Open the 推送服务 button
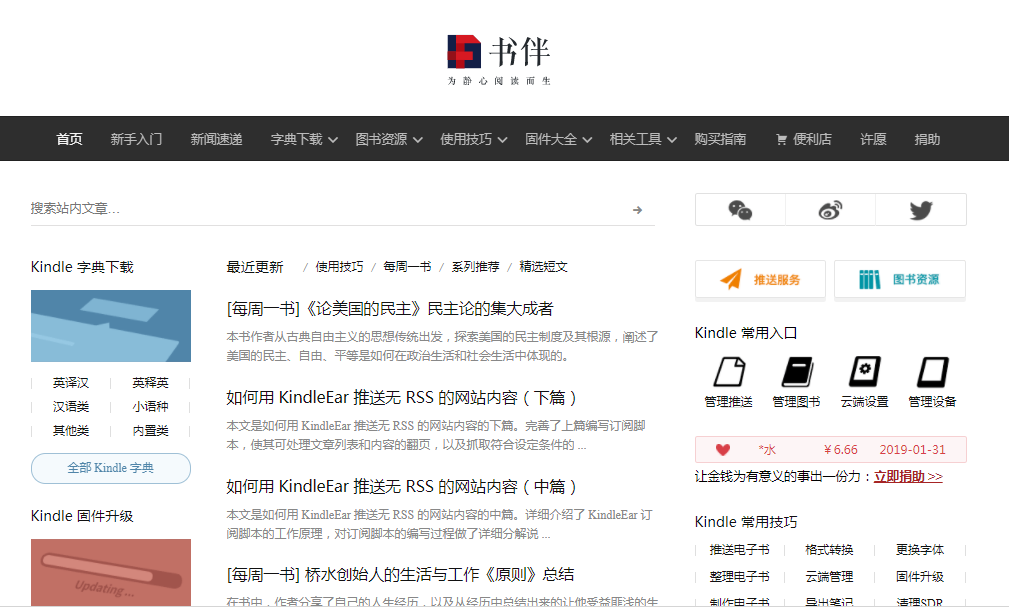 point(760,279)
